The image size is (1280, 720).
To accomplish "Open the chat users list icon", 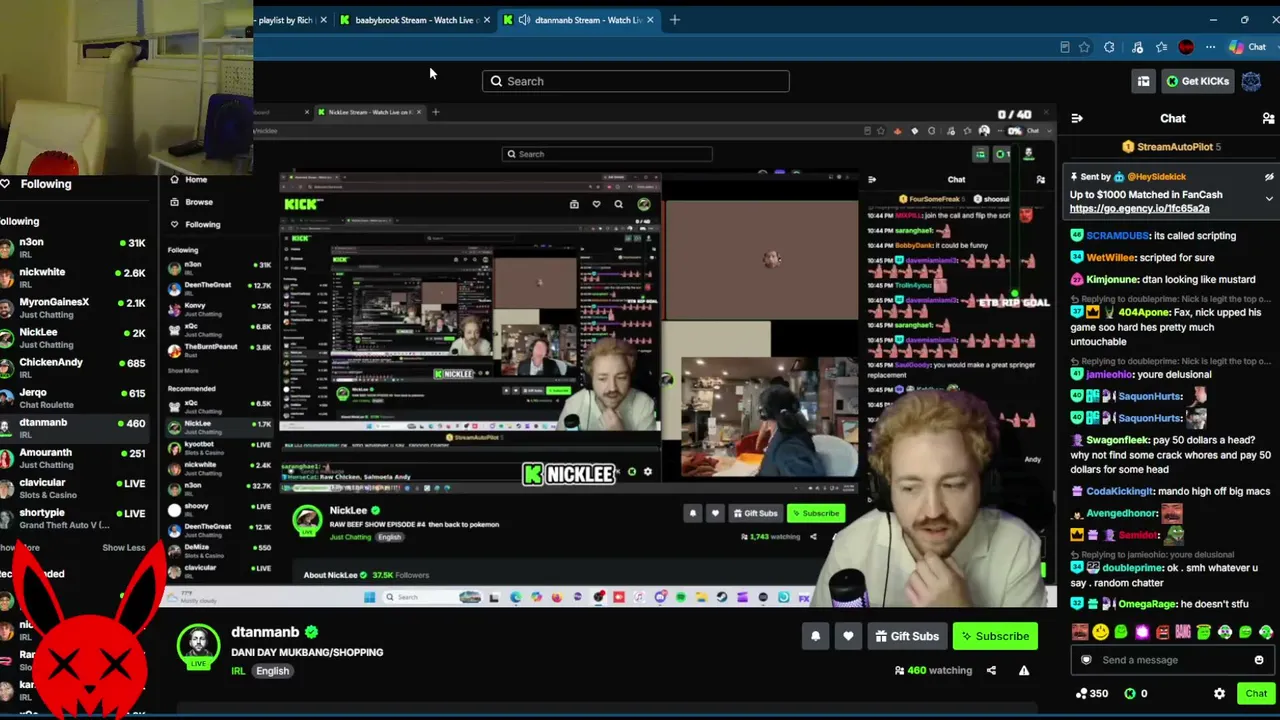I will point(1268,118).
